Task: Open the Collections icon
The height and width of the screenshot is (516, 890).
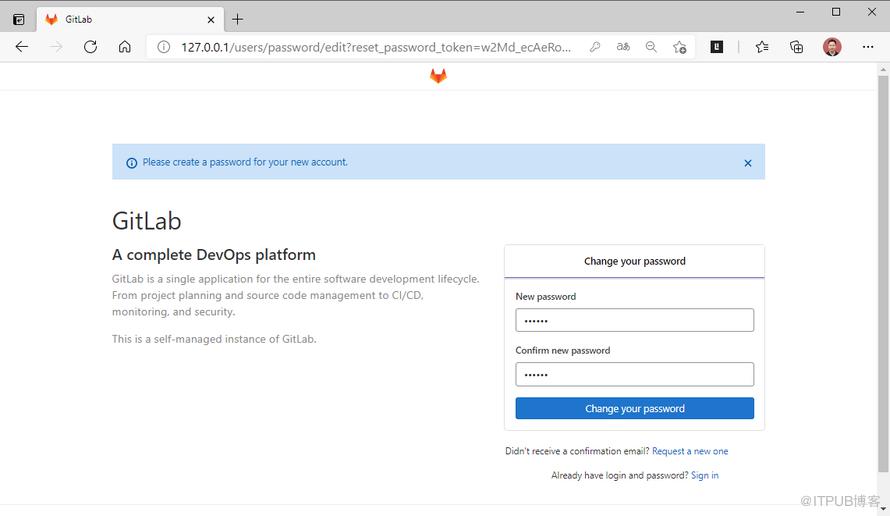Action: [x=796, y=47]
